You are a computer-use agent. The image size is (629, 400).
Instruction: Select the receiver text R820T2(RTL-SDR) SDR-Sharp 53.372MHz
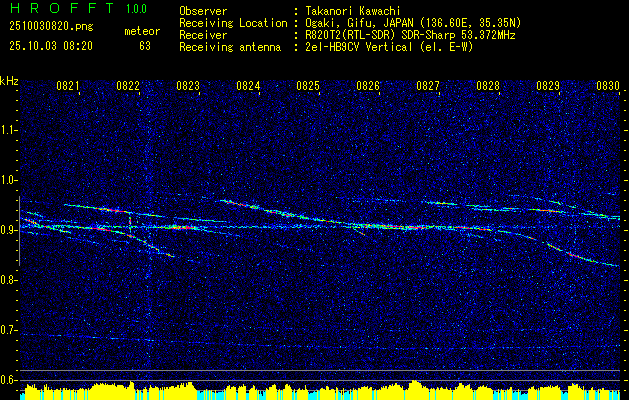click(x=410, y=35)
